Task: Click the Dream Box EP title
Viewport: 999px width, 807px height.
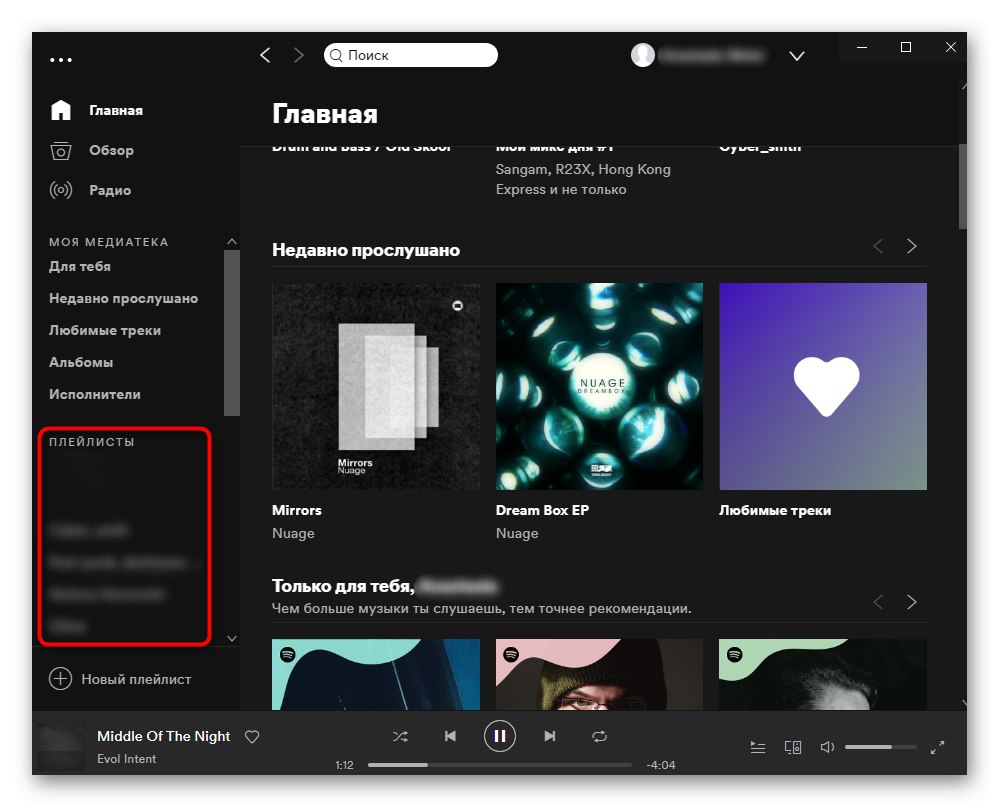Action: tap(542, 510)
